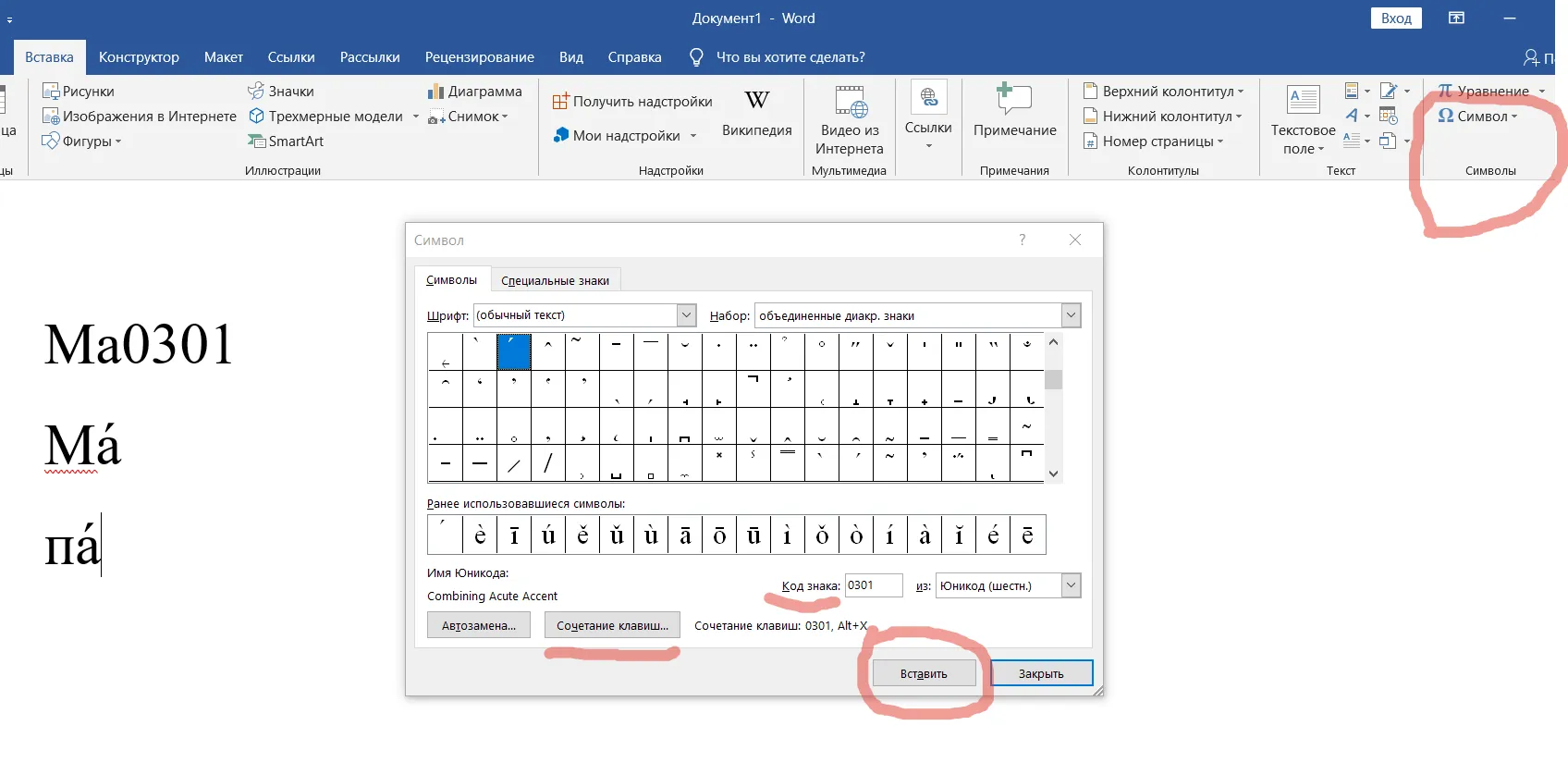Open the Символ ribbon dropdown

click(1477, 117)
